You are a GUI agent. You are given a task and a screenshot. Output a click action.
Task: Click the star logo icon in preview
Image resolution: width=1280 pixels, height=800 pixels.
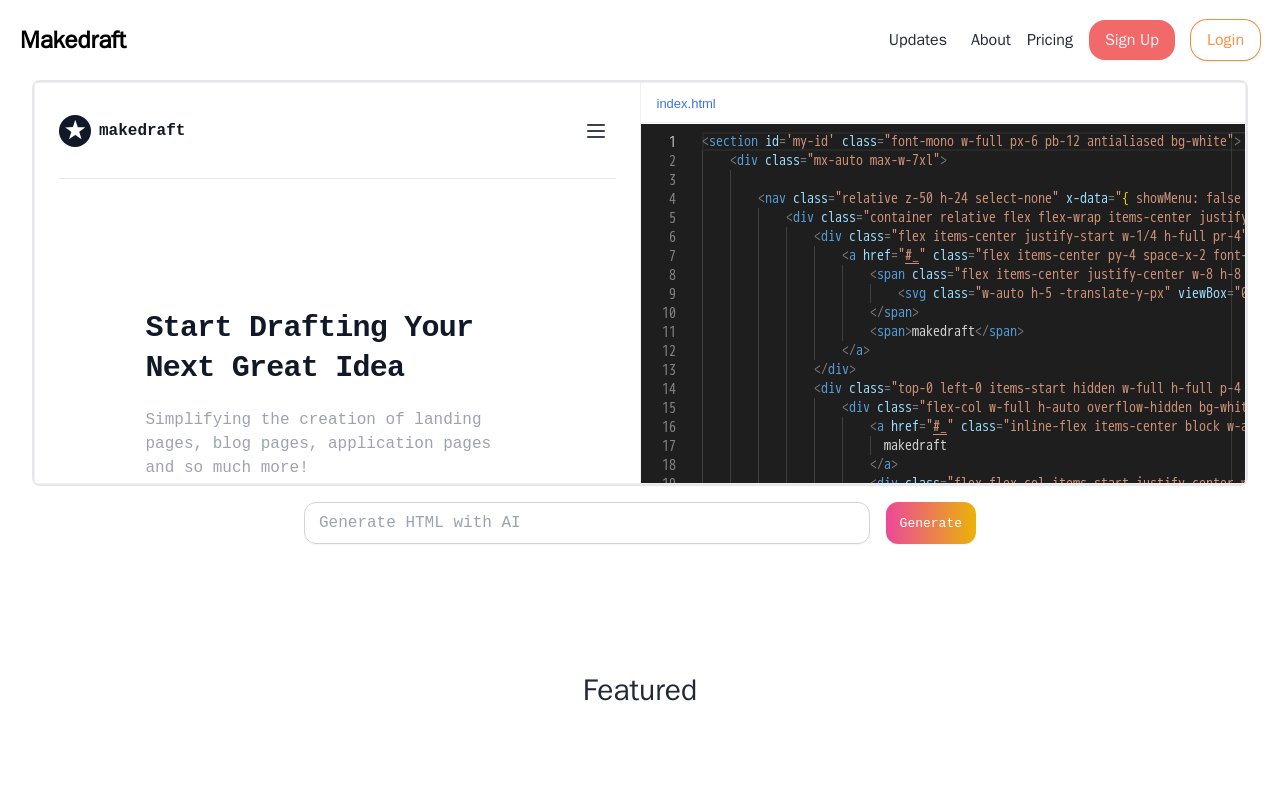pos(75,131)
